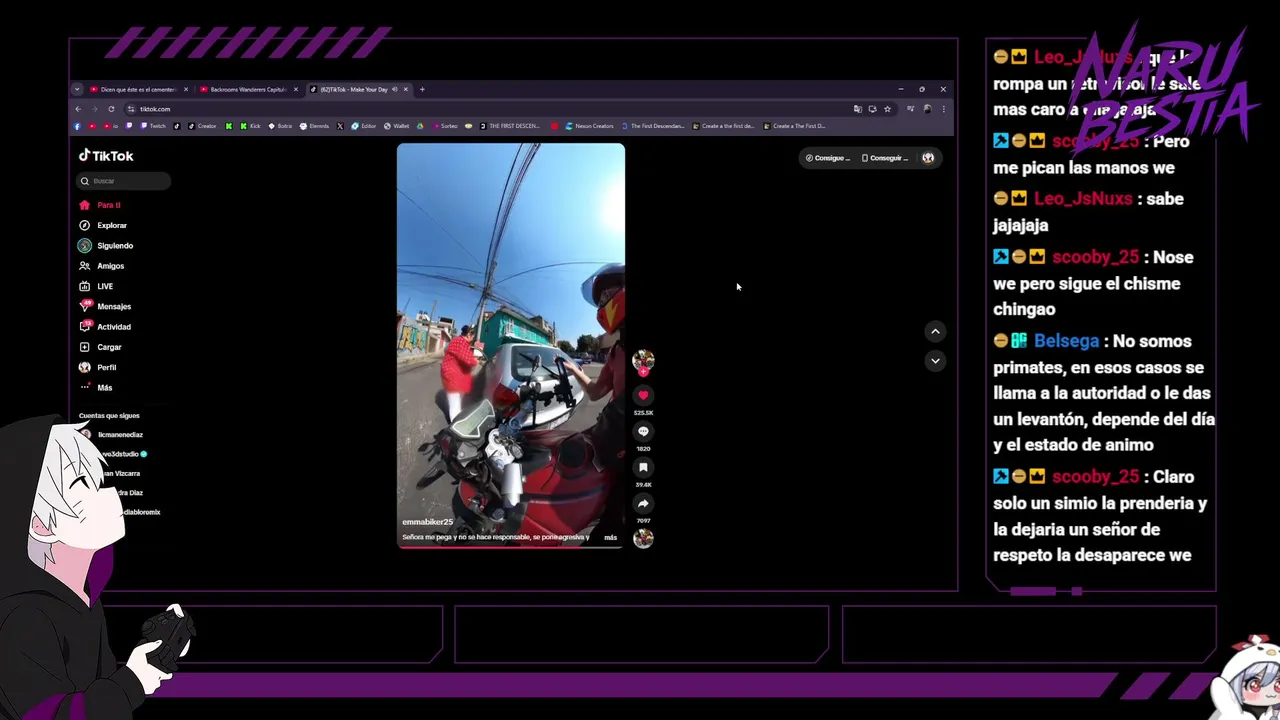Open the Facebook bookmark
The image size is (1280, 720).
tap(77, 126)
